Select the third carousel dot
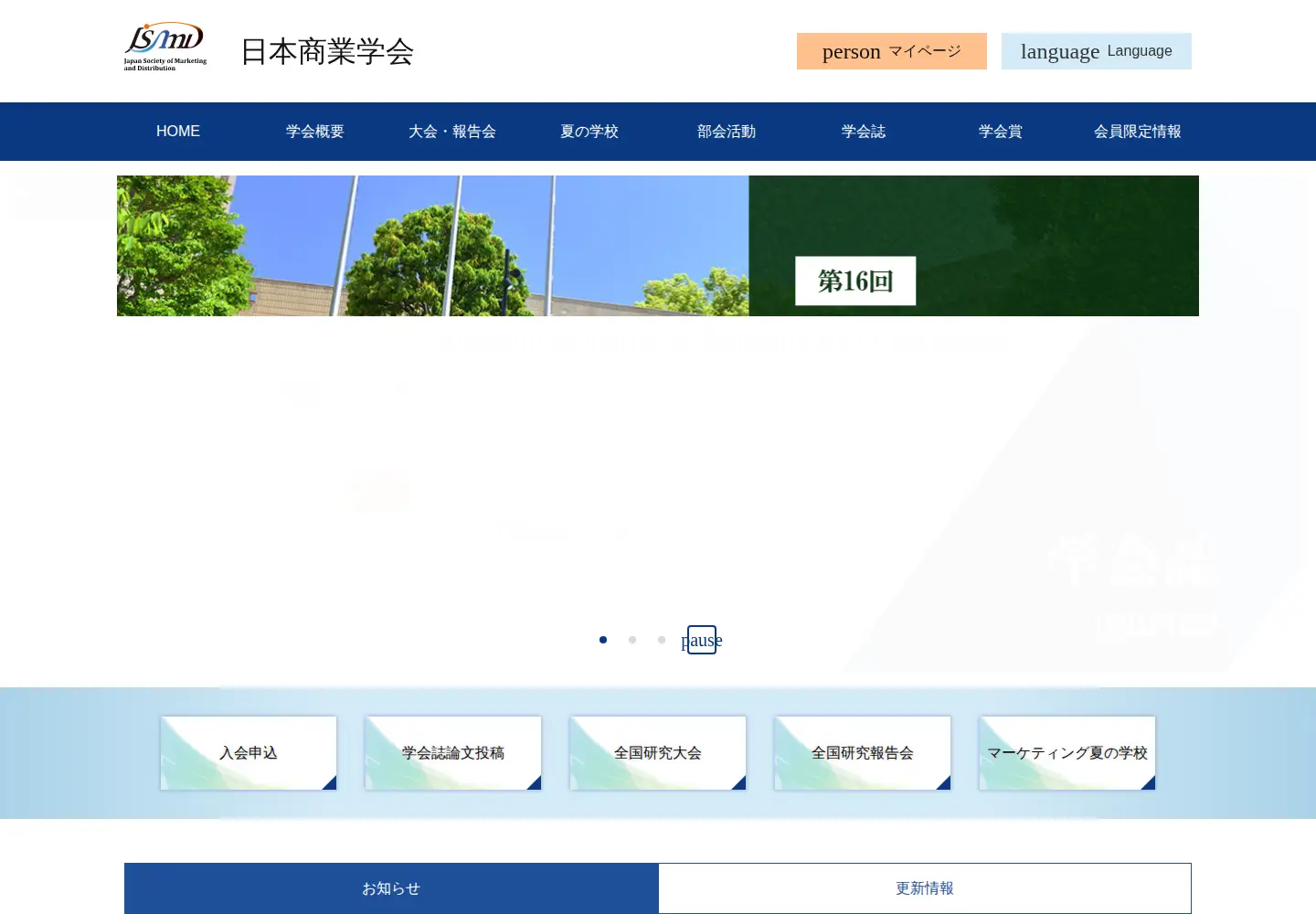This screenshot has height=914, width=1316. pyautogui.click(x=662, y=640)
